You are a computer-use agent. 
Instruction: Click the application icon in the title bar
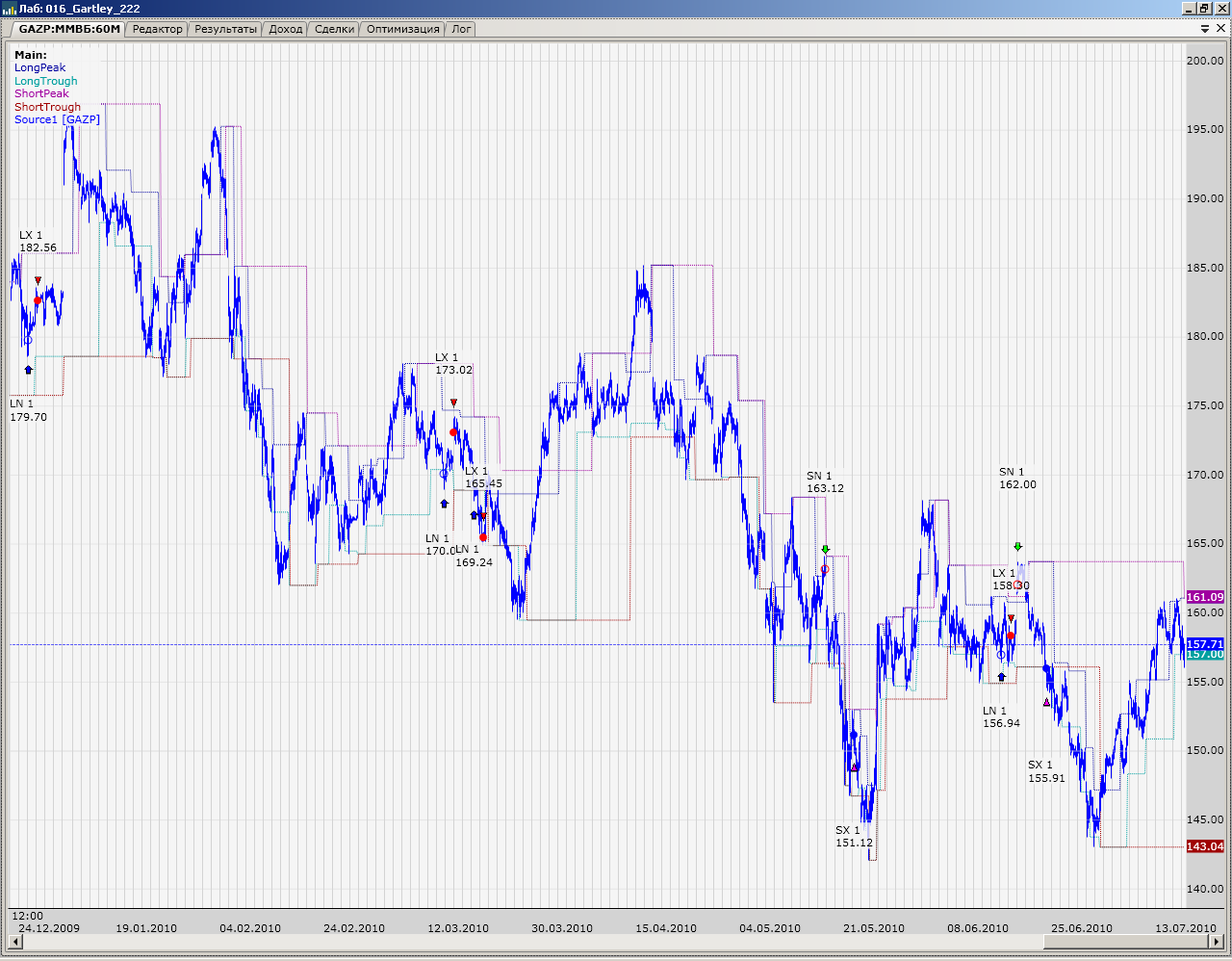pos(10,9)
